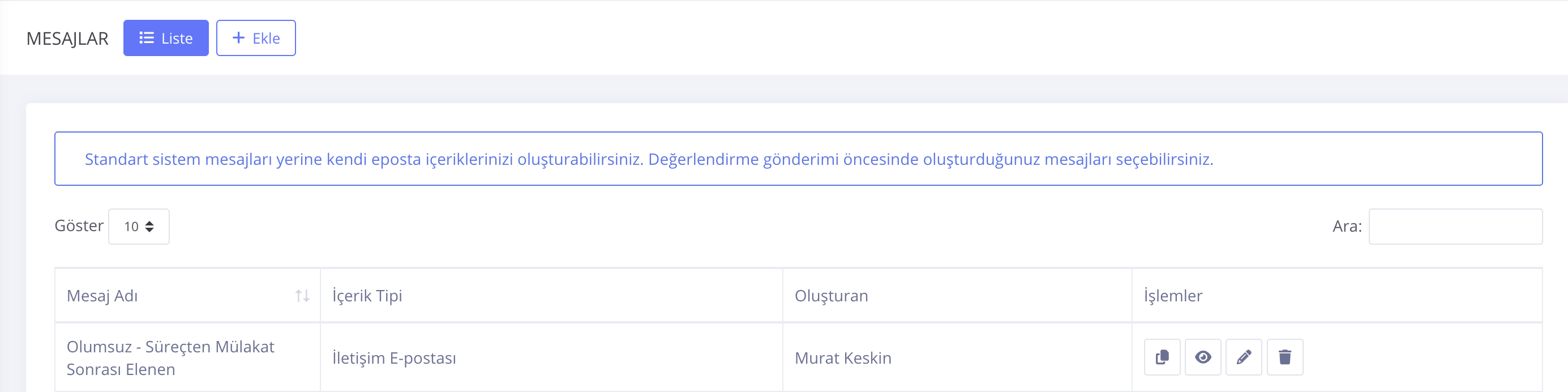The image size is (1568, 392).
Task: Click the sort arrows beside Mesaj Adı
Action: point(302,296)
